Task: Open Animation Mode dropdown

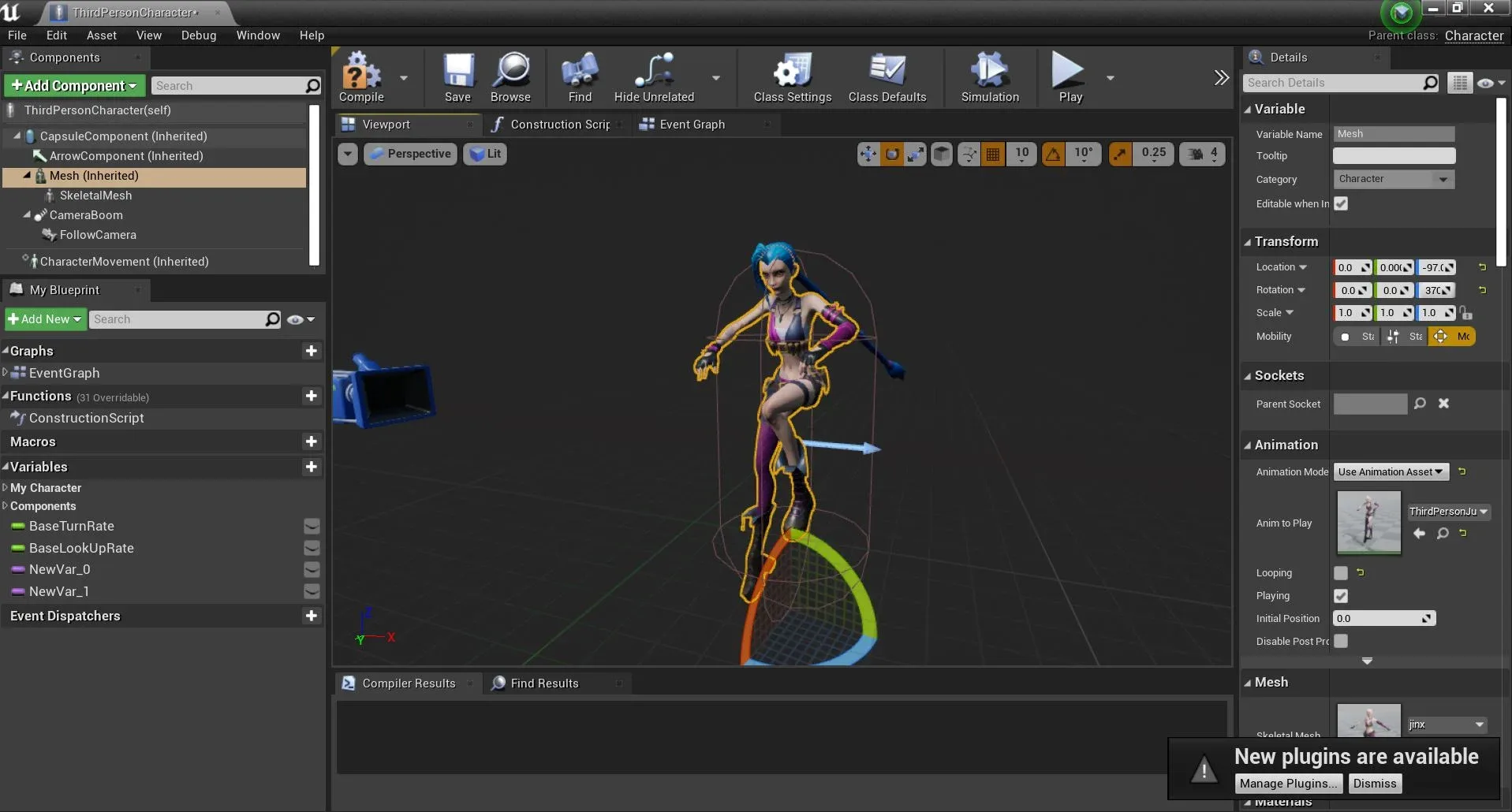Action: [1391, 471]
